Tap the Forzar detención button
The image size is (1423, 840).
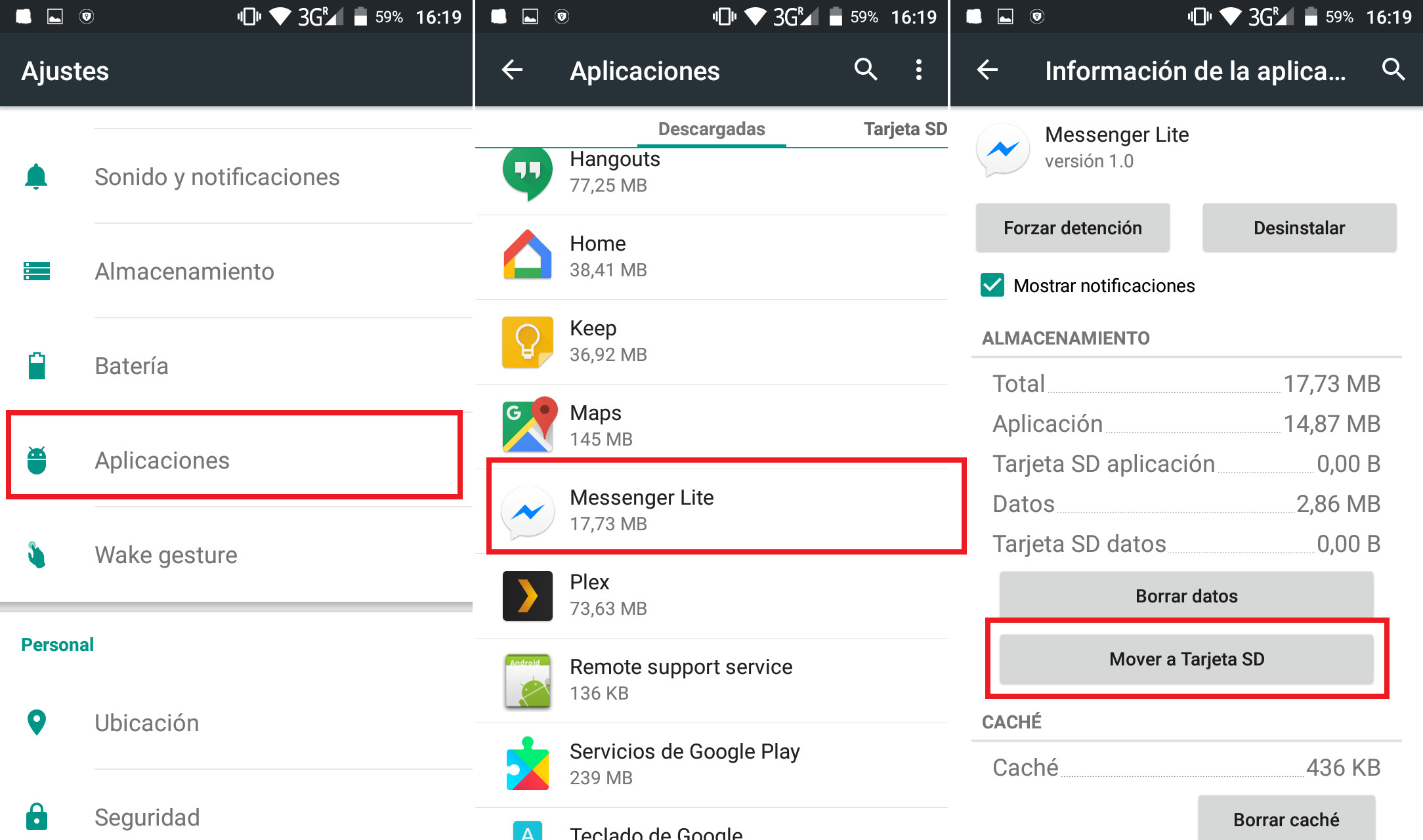(x=1073, y=228)
